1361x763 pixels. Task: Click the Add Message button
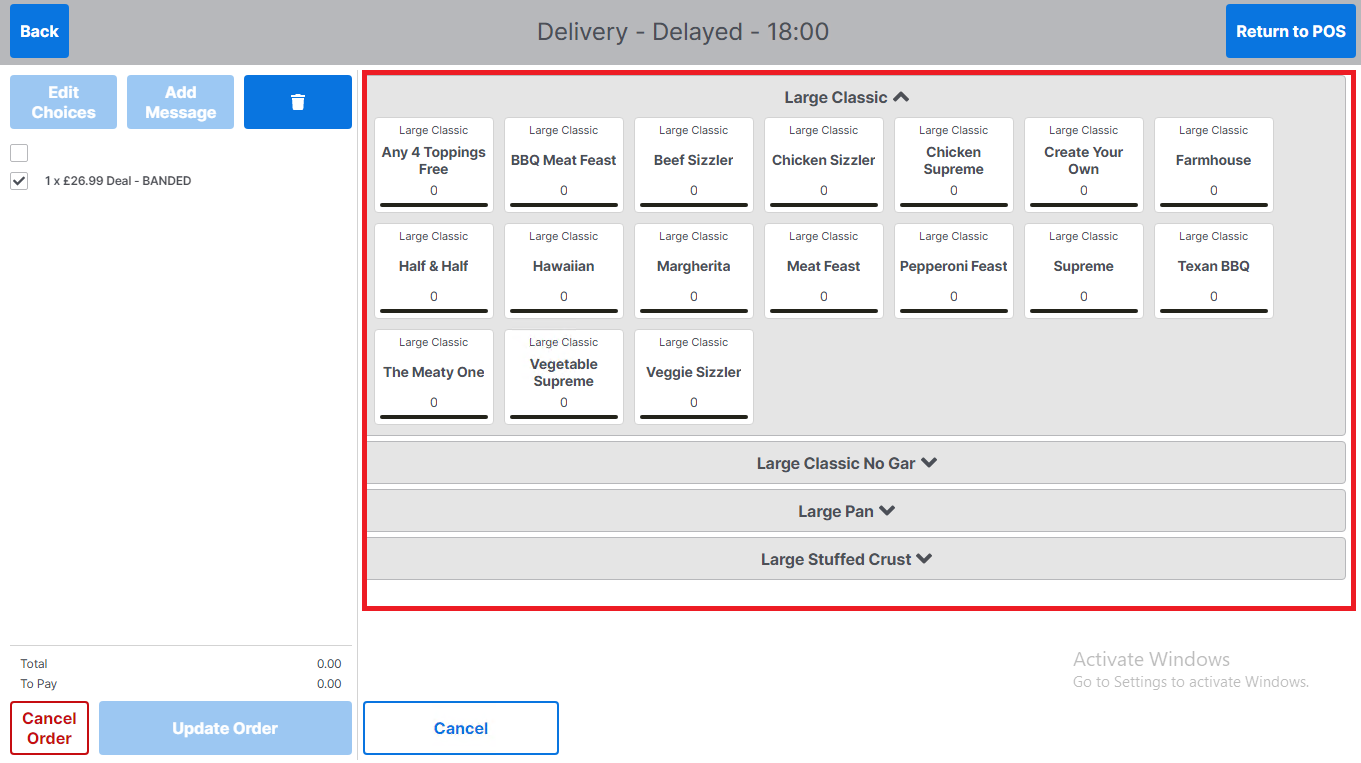180,102
